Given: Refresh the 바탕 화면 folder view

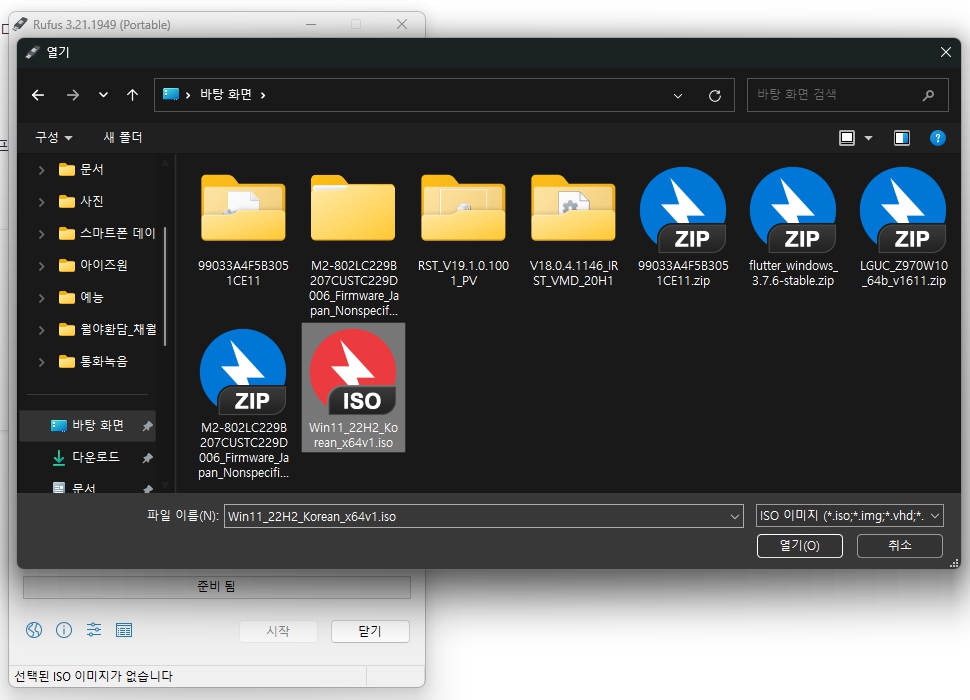Looking at the screenshot, I should (715, 96).
